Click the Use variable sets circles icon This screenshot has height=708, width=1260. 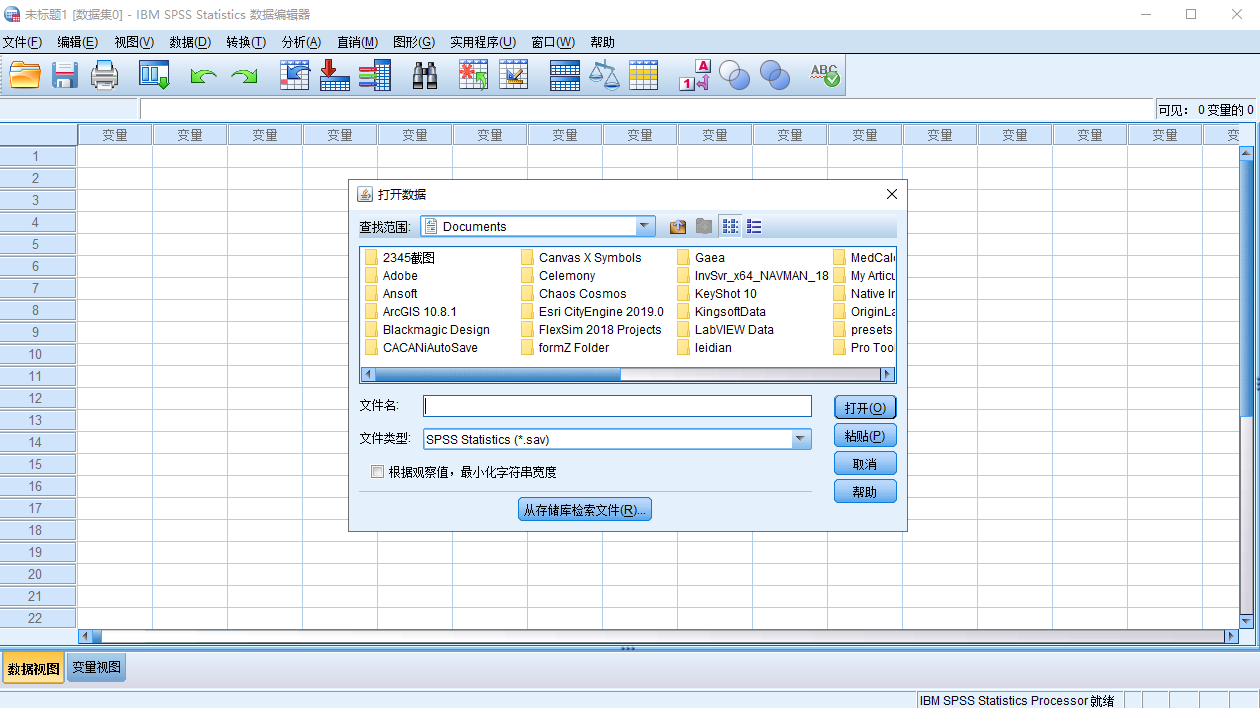pos(735,75)
